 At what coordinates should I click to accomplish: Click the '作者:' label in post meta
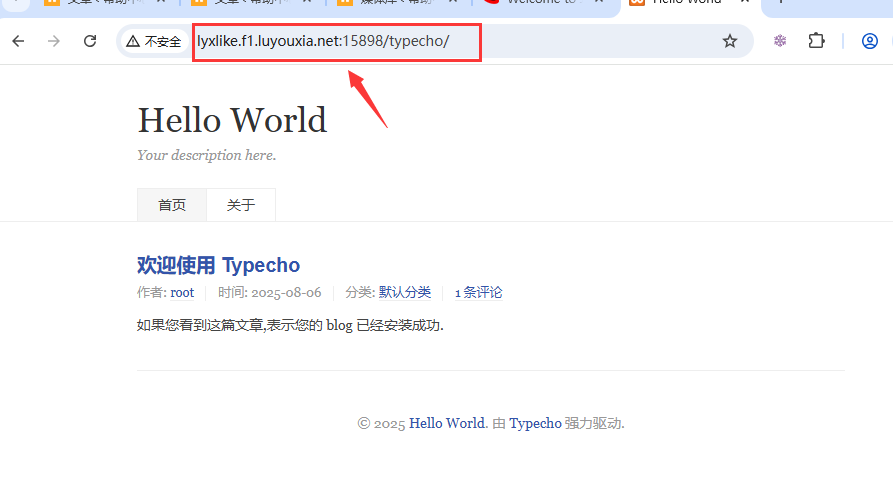pos(152,293)
